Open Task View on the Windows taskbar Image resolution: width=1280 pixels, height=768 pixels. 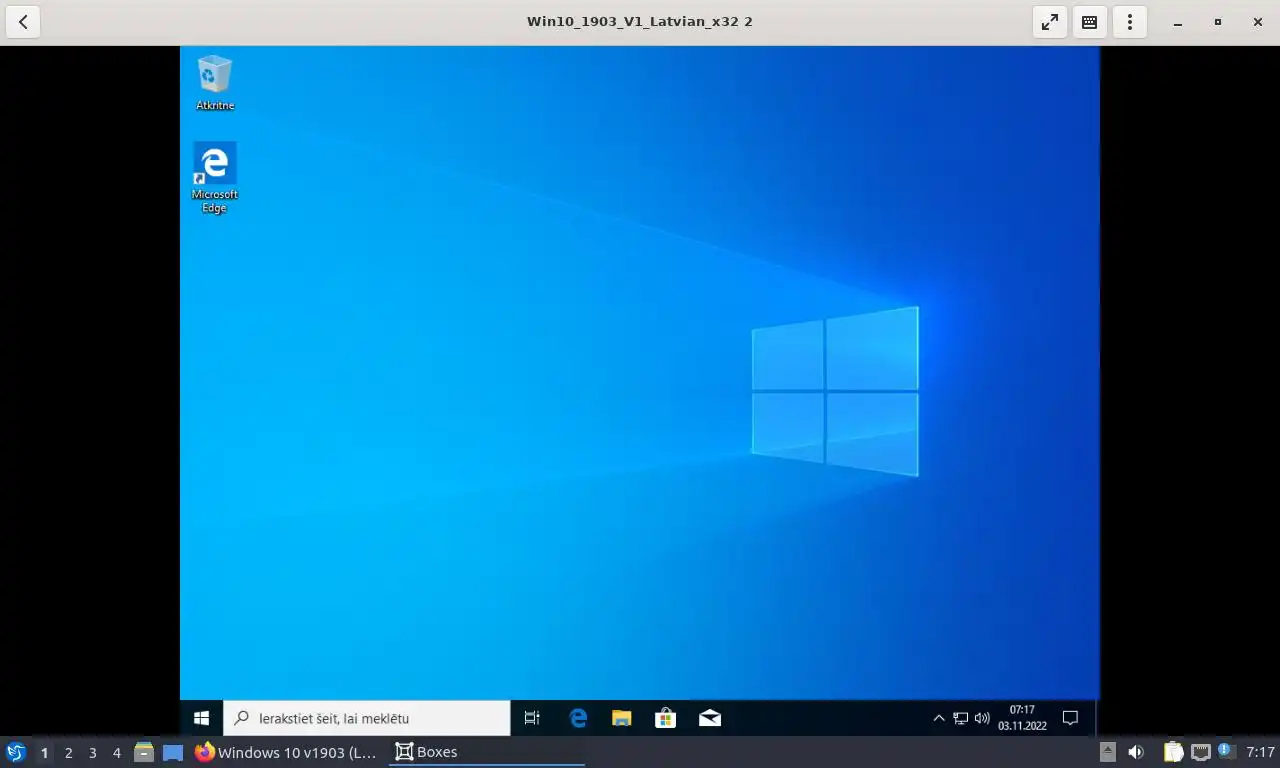coord(532,718)
